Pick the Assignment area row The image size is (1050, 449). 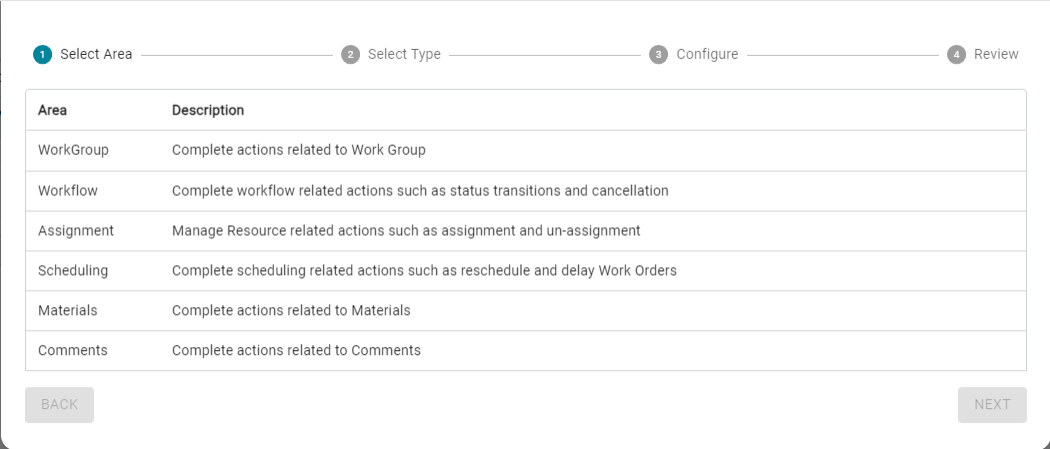[x=76, y=230]
